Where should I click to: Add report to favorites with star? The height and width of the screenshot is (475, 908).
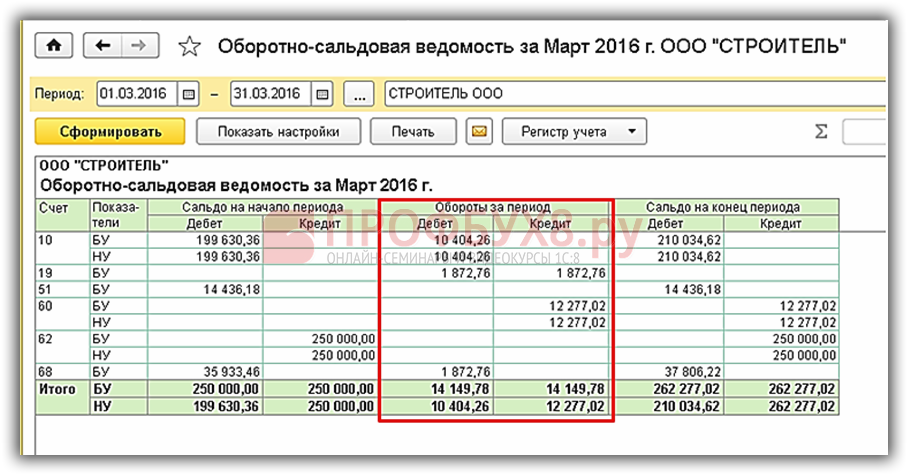[x=189, y=47]
